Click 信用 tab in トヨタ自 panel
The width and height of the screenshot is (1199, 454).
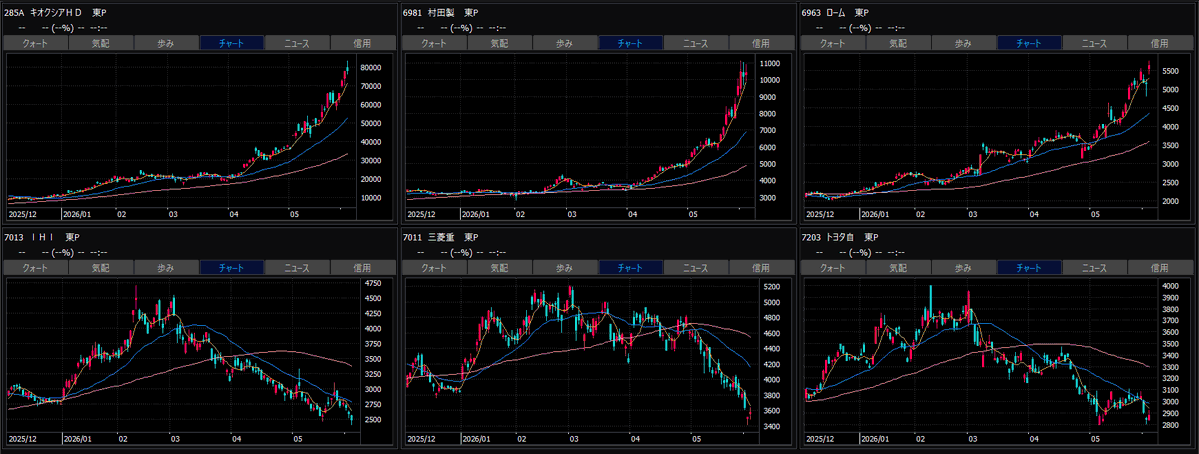(1161, 268)
